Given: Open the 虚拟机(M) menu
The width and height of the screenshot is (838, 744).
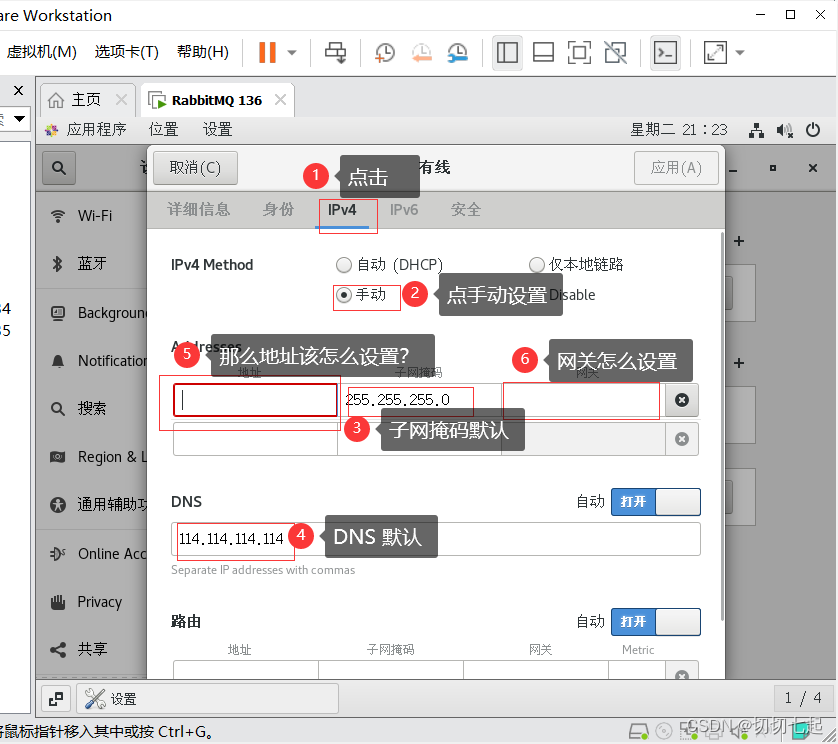Looking at the screenshot, I should 41,51.
